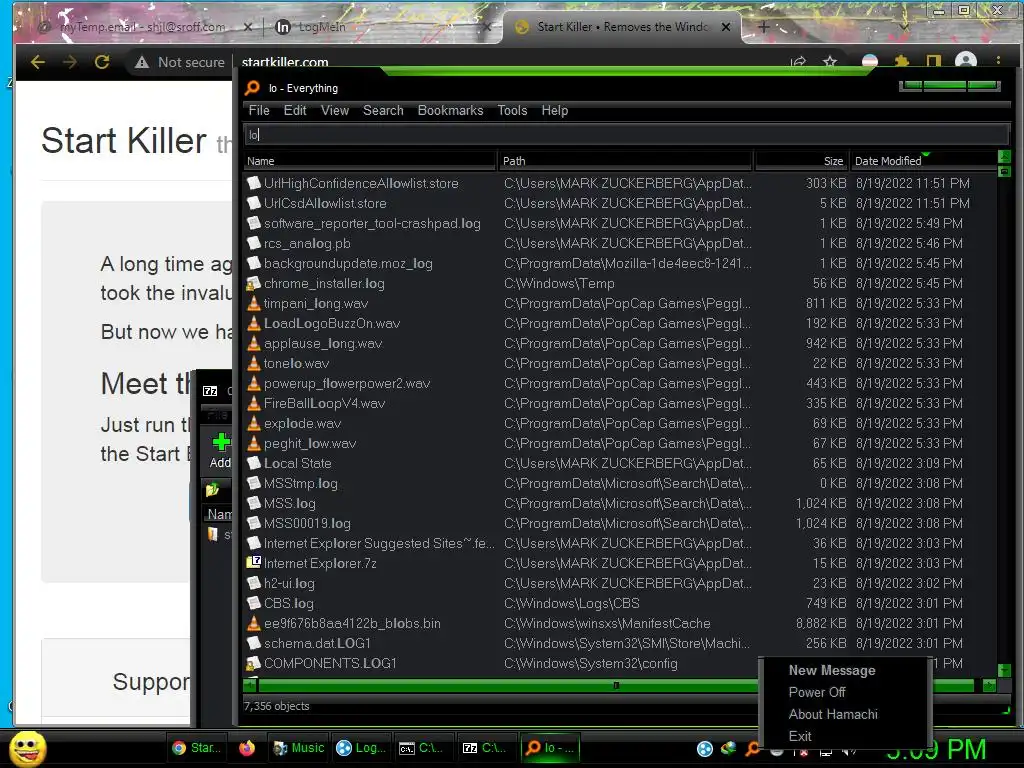Open the browser profile avatar

(x=965, y=62)
